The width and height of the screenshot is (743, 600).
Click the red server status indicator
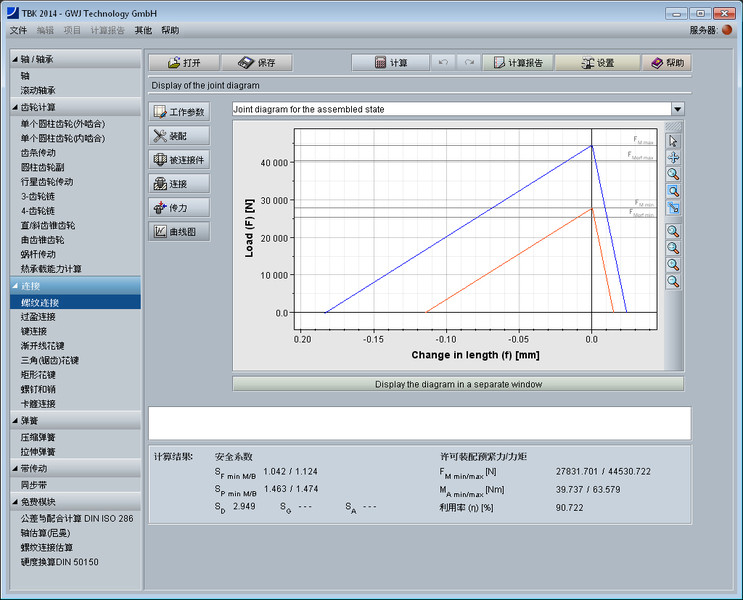click(x=727, y=31)
